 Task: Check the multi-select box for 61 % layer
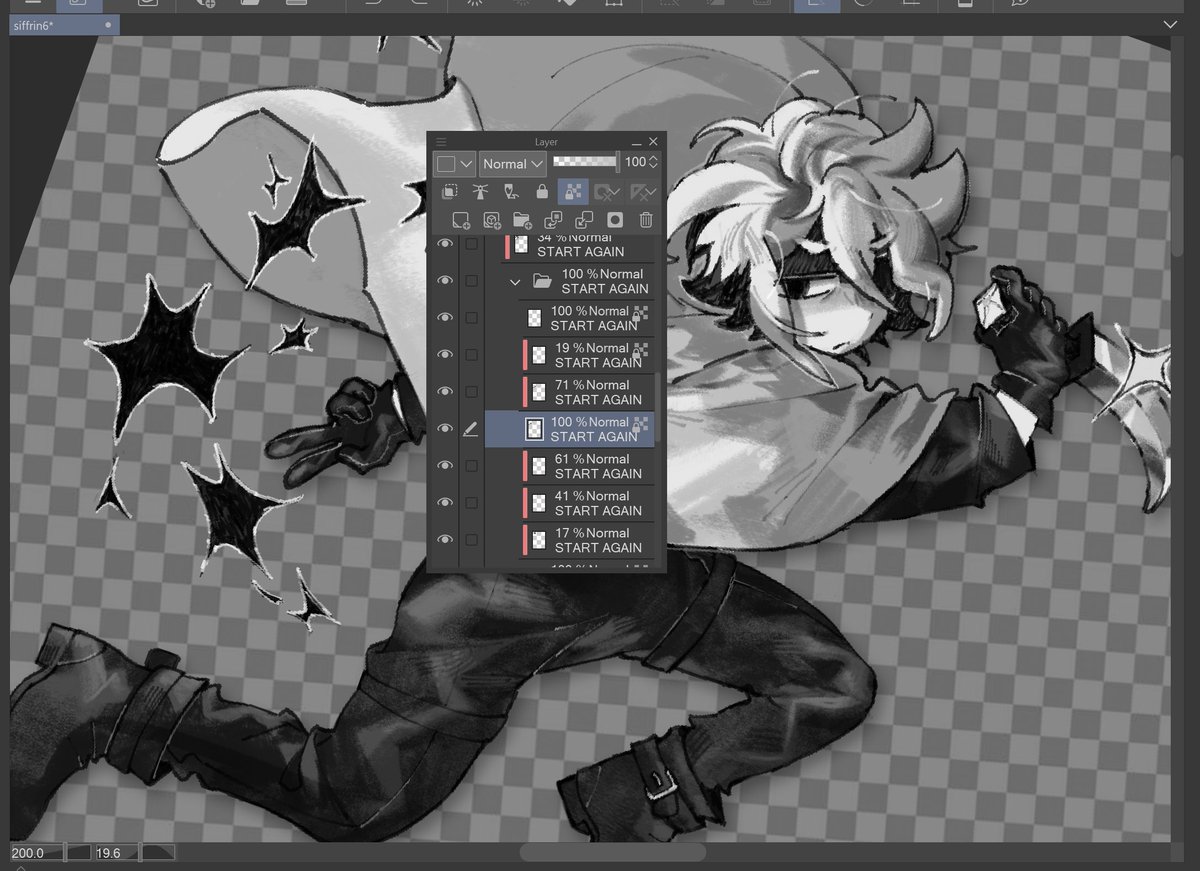point(471,466)
